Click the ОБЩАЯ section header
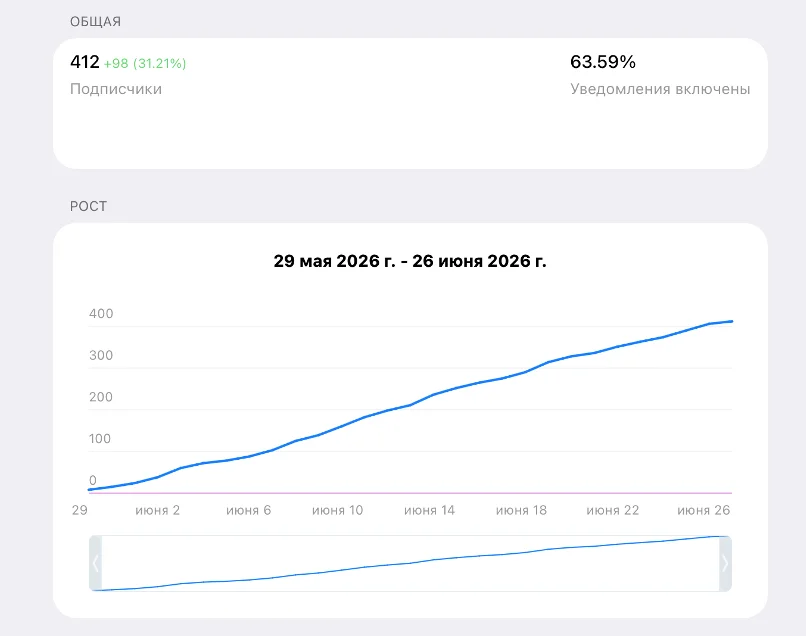 [x=96, y=22]
